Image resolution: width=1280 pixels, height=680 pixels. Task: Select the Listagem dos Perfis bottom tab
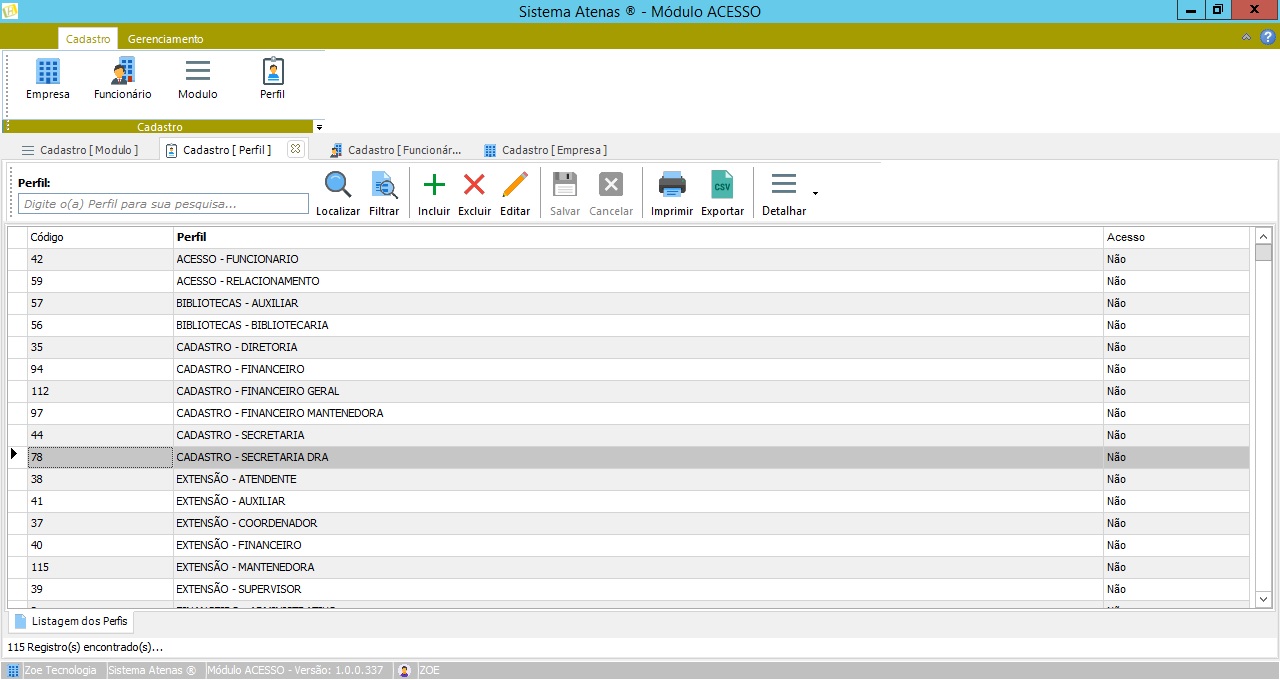[x=69, y=621]
